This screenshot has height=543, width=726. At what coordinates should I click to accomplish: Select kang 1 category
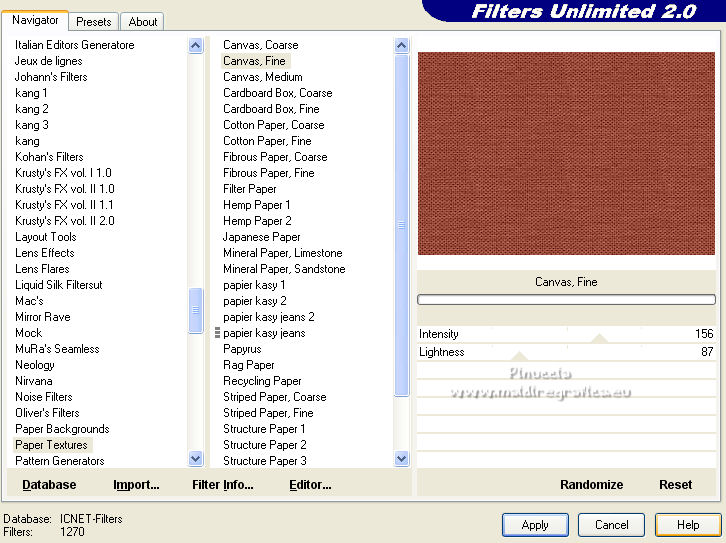click(x=31, y=93)
